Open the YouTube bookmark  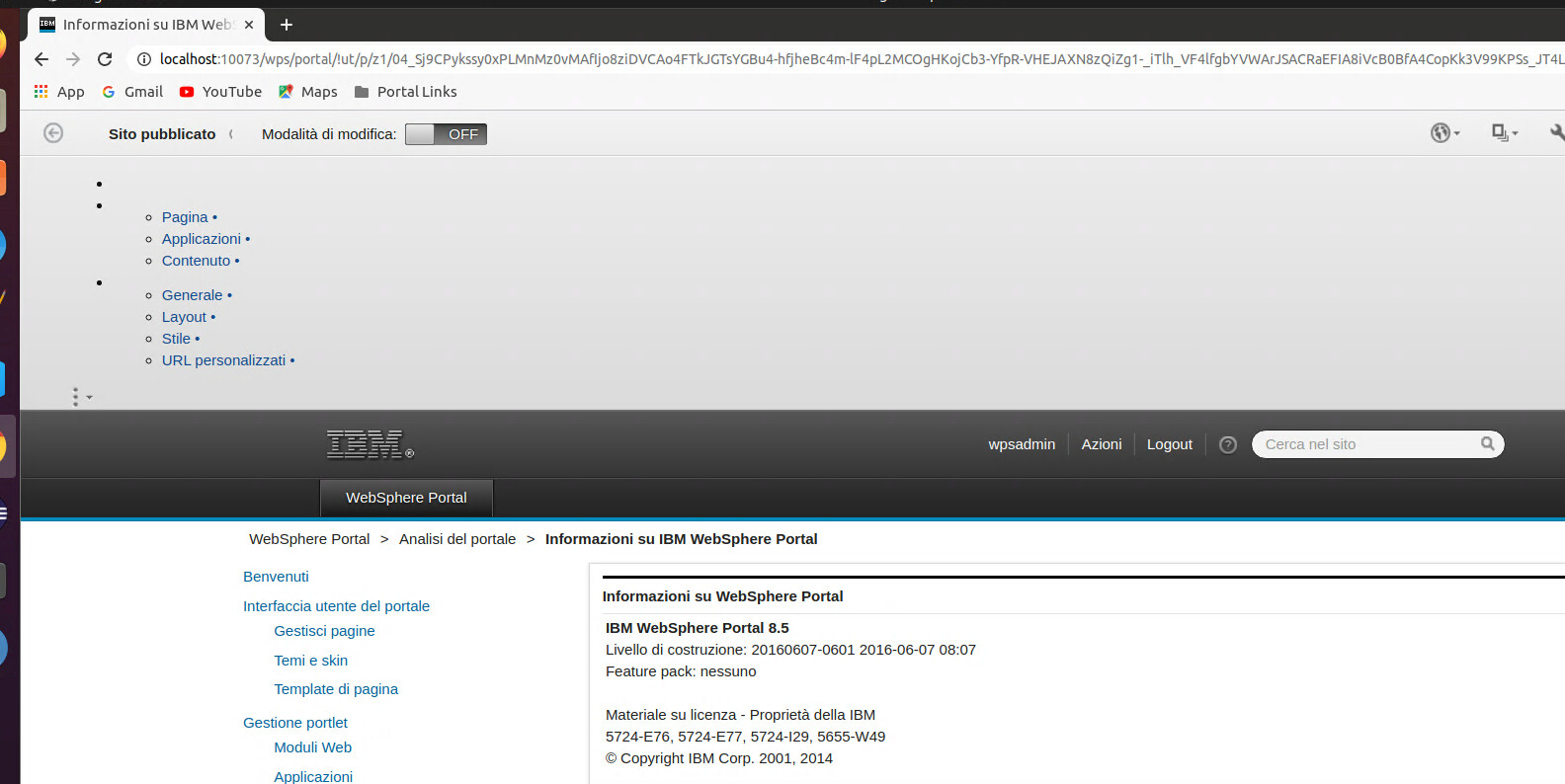(220, 92)
